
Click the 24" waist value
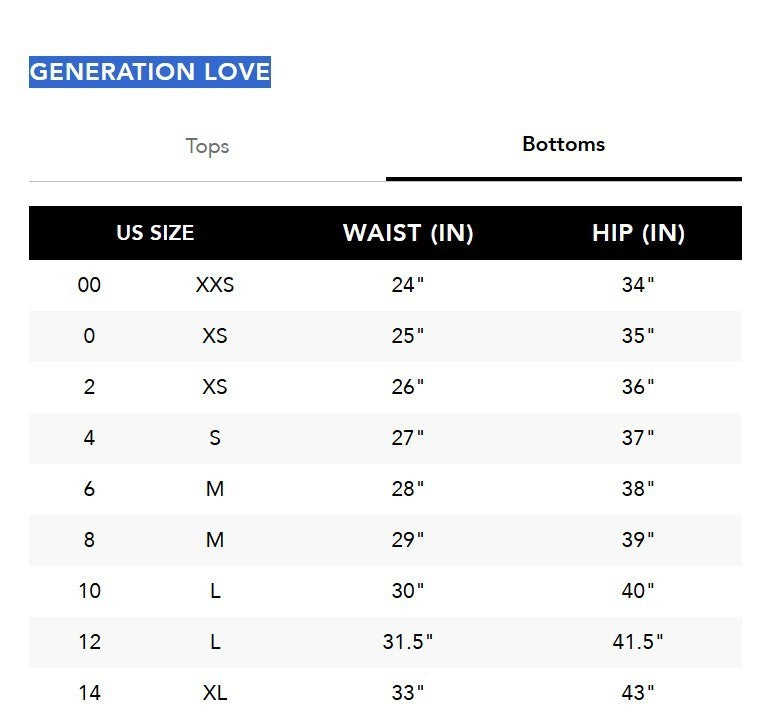(408, 285)
